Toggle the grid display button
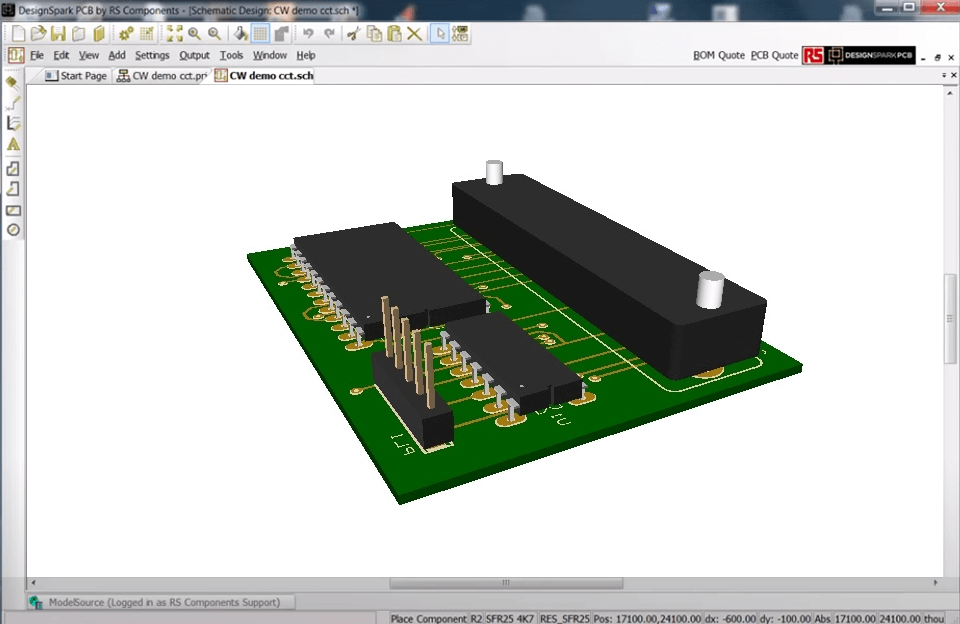960x624 pixels. (260, 33)
